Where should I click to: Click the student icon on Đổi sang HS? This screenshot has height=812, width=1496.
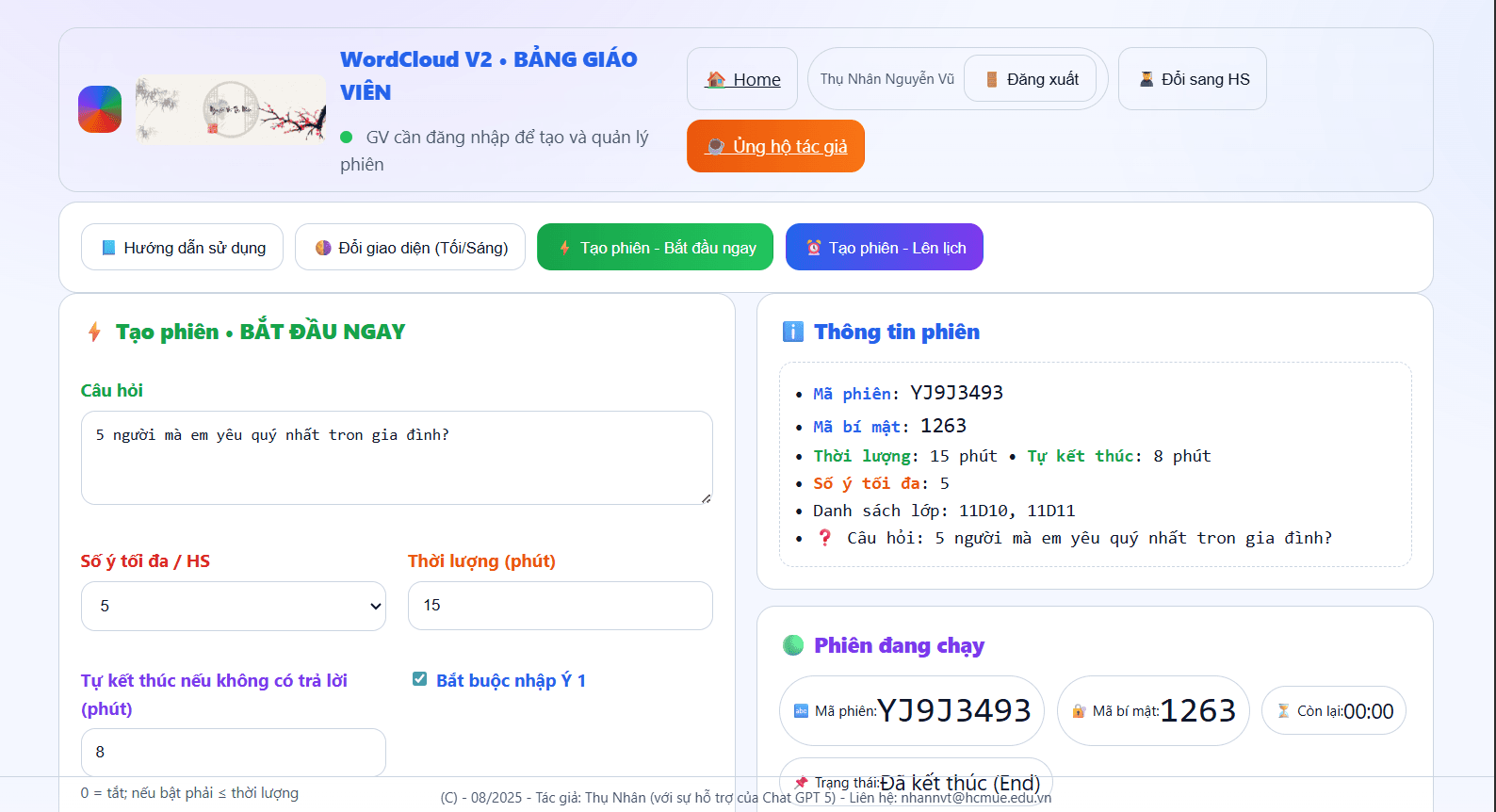tap(1146, 79)
